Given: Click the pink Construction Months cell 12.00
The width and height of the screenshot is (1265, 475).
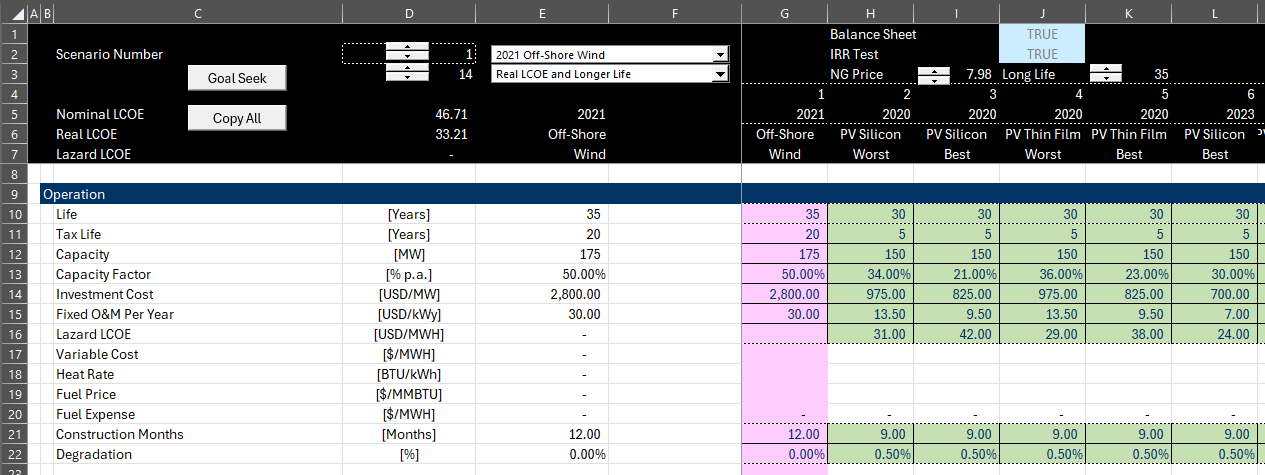Looking at the screenshot, I should [784, 434].
